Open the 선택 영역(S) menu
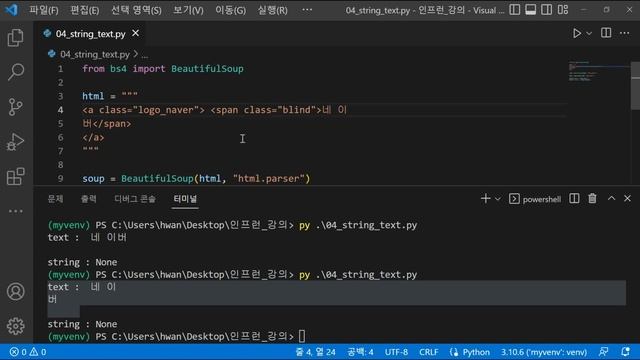The image size is (640, 360). coord(136,10)
